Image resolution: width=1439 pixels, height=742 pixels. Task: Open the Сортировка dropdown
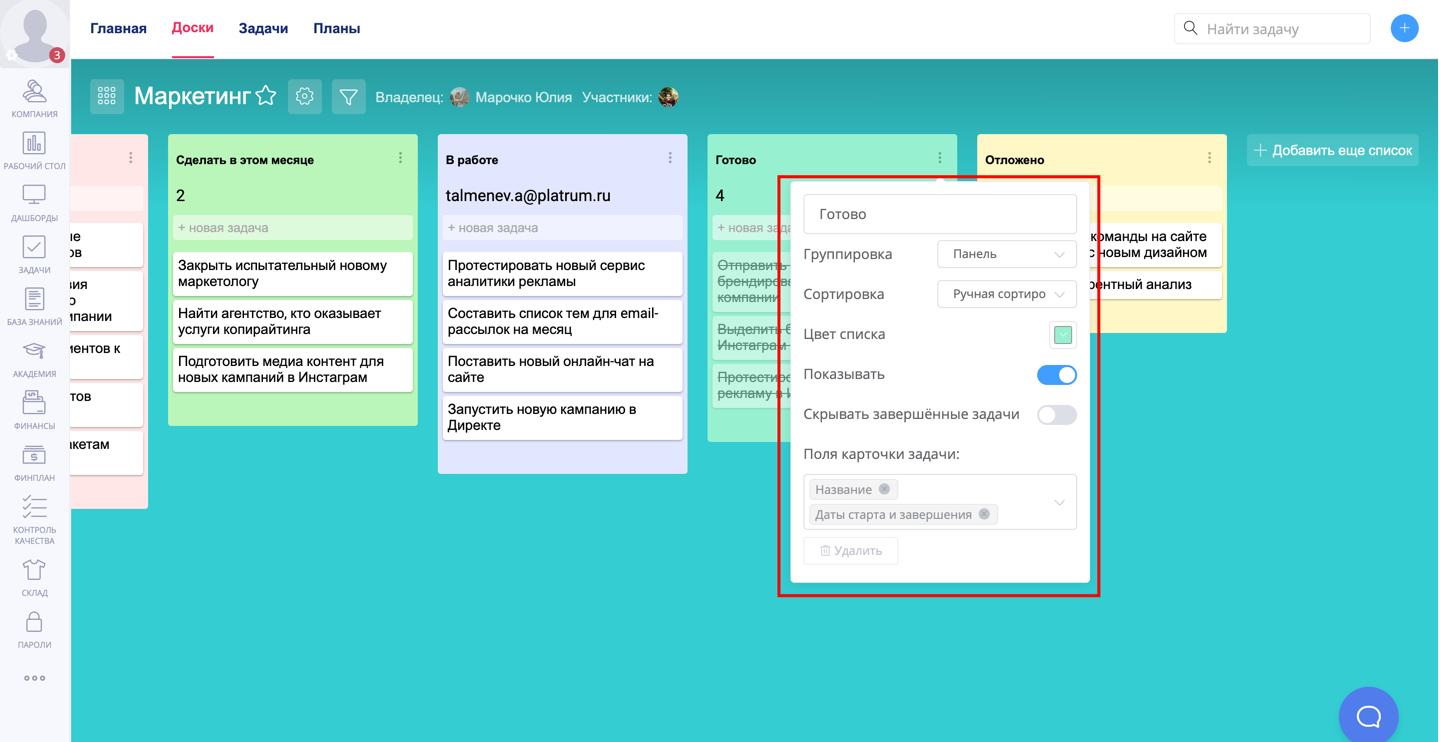(1006, 294)
